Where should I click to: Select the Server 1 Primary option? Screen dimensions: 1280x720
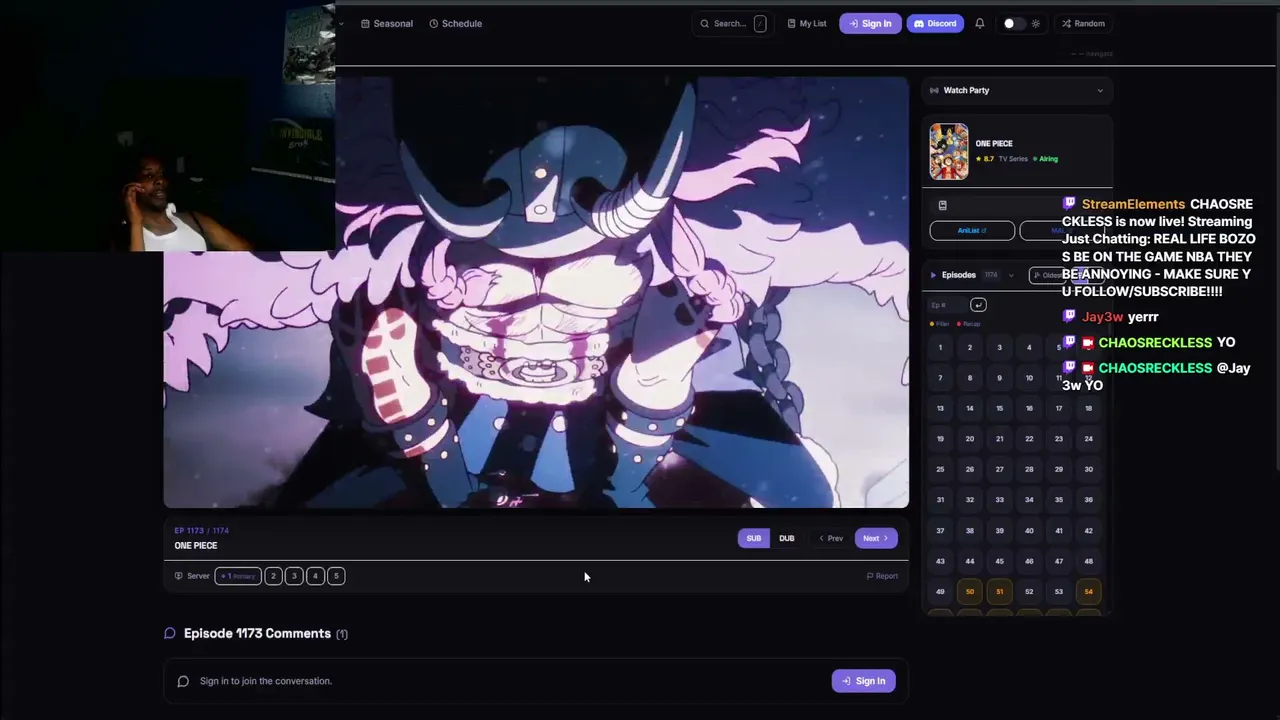tap(238, 576)
